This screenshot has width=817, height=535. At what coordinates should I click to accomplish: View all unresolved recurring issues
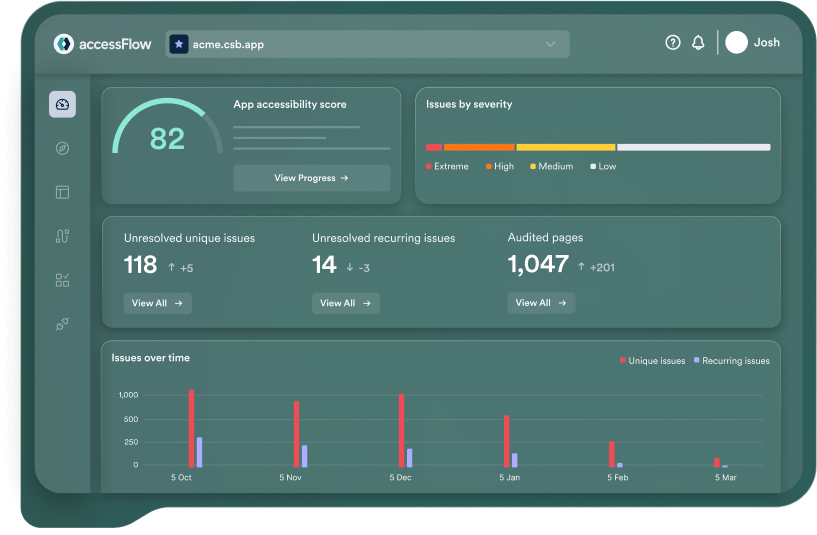(x=345, y=303)
